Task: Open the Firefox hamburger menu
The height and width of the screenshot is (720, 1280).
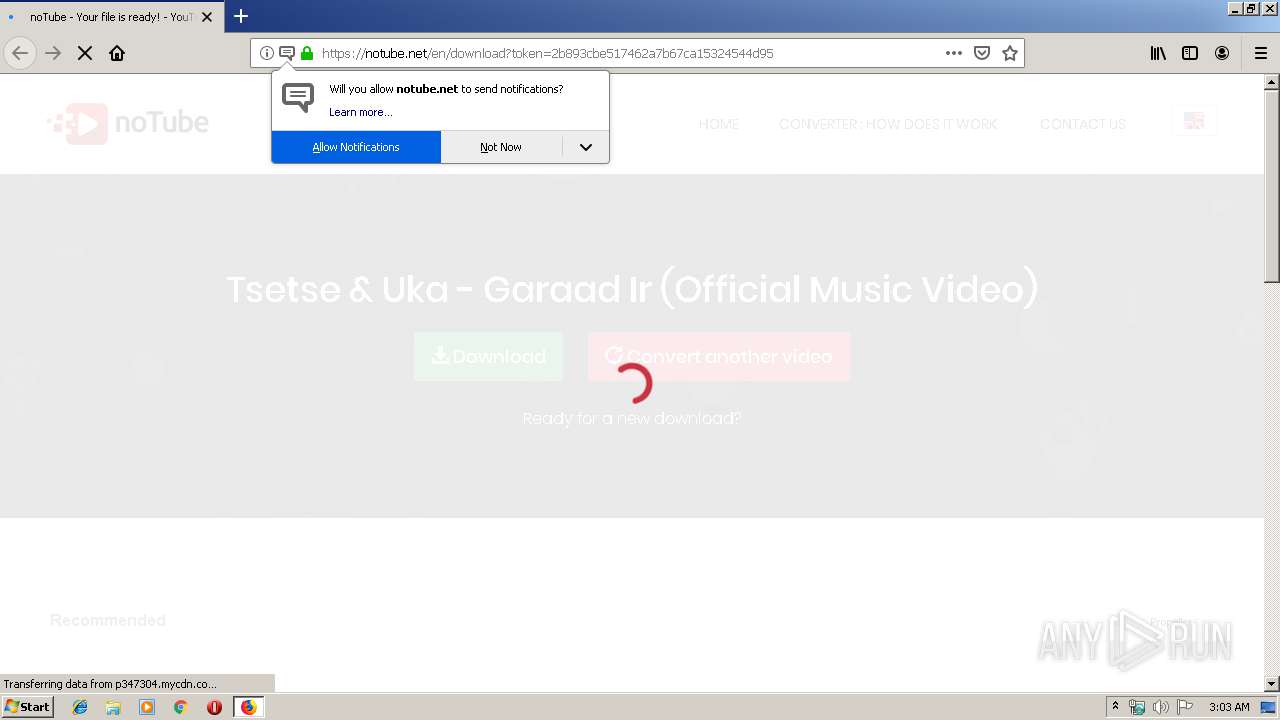Action: 1261,53
